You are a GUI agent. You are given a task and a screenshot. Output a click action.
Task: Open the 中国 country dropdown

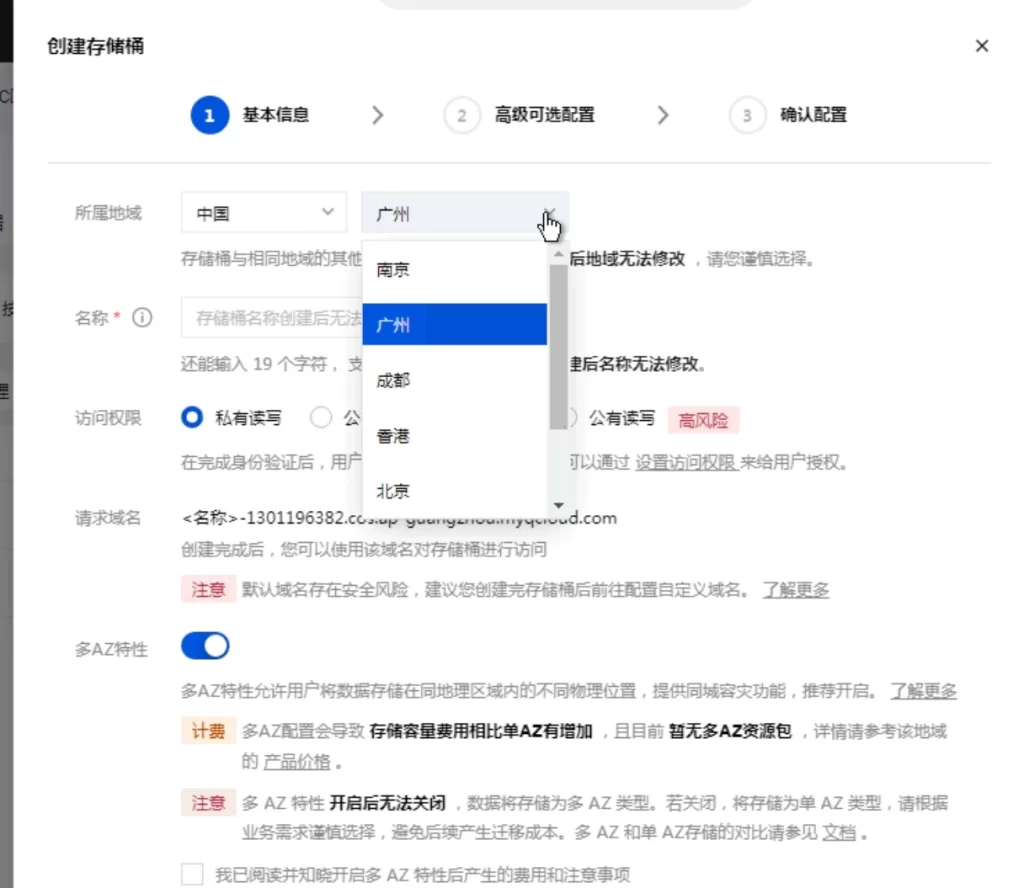point(263,212)
